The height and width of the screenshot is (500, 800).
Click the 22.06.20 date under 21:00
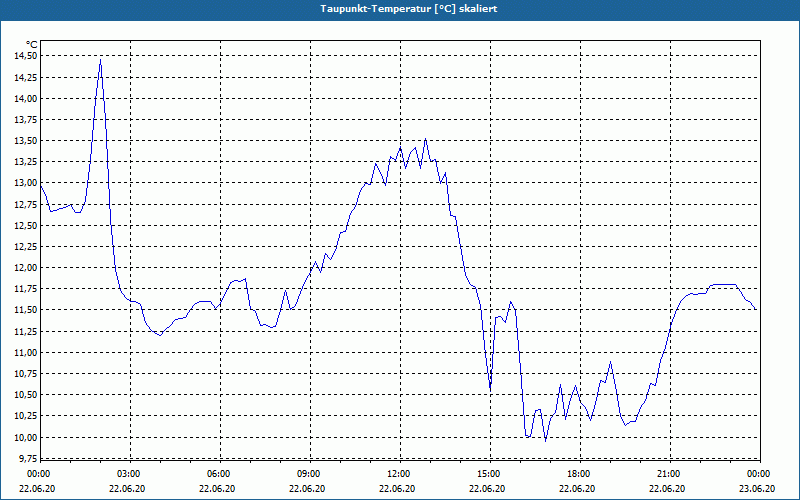coord(667,488)
